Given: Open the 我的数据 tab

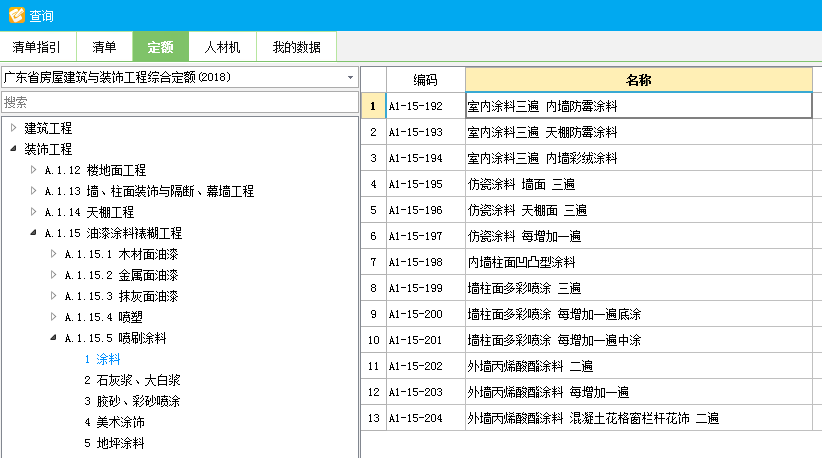Looking at the screenshot, I should [297, 47].
